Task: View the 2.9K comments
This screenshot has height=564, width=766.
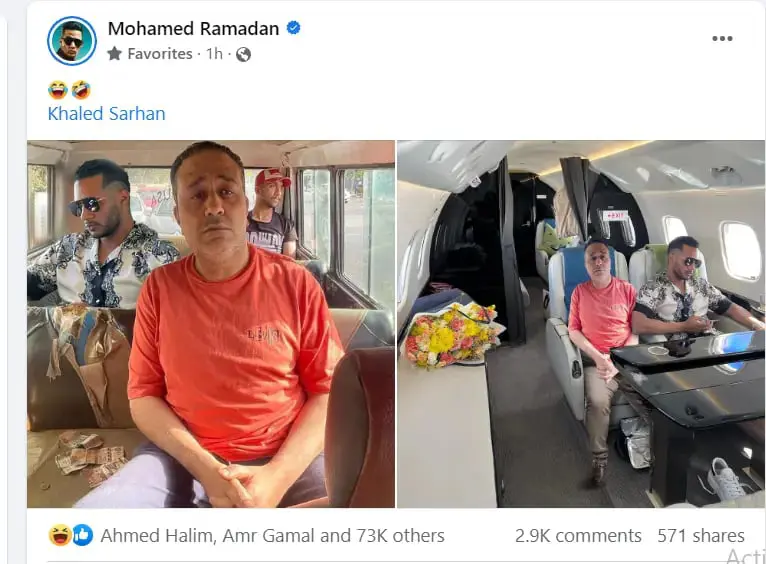Action: click(x=578, y=536)
